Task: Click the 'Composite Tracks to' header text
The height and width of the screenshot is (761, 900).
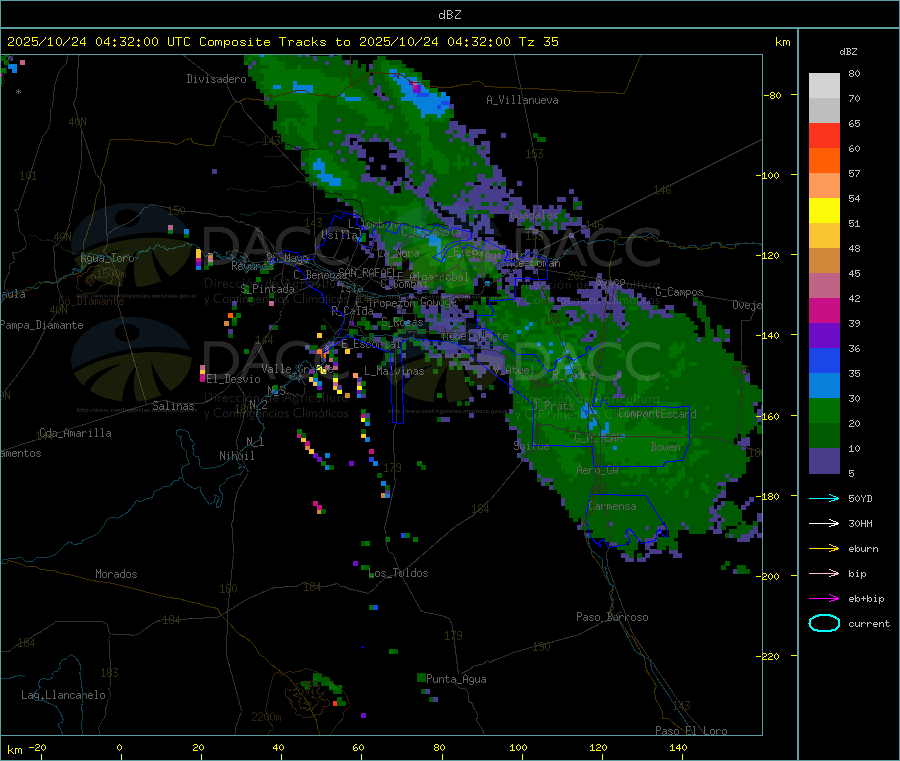Action: pos(275,42)
